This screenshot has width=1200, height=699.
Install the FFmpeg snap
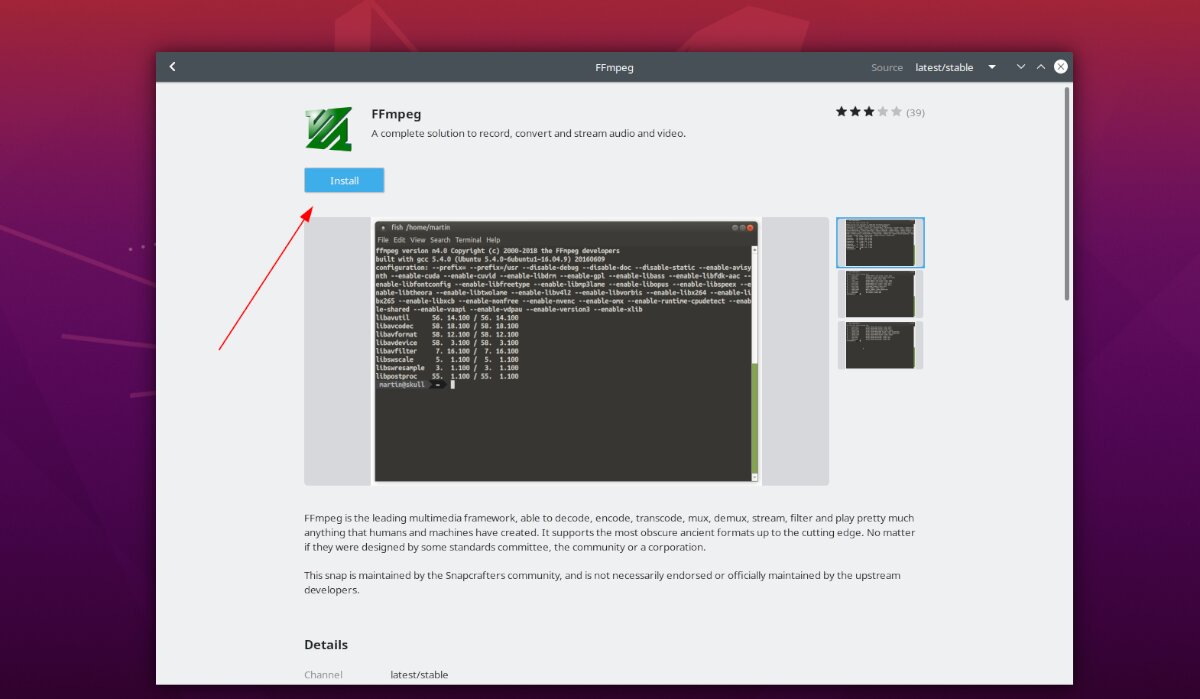344,181
